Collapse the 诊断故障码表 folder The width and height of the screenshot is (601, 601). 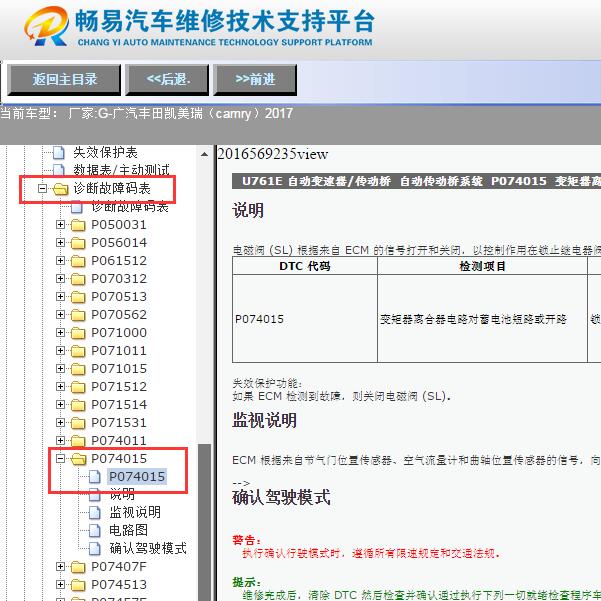[x=42, y=188]
